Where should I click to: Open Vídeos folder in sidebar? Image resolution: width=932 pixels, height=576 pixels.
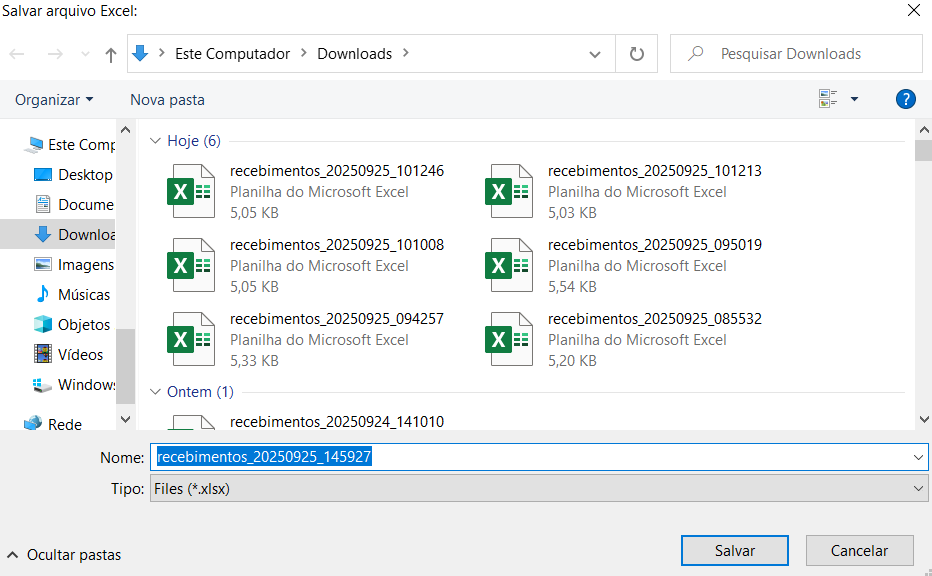(80, 355)
